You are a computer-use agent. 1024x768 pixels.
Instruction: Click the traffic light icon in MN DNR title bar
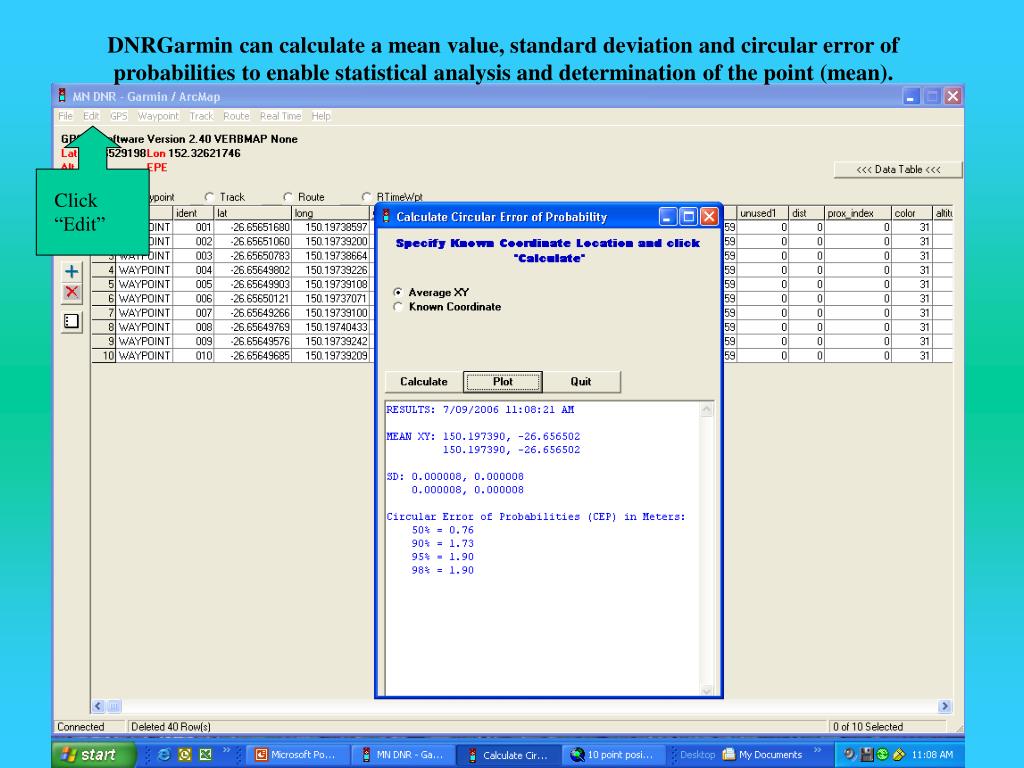(x=62, y=96)
